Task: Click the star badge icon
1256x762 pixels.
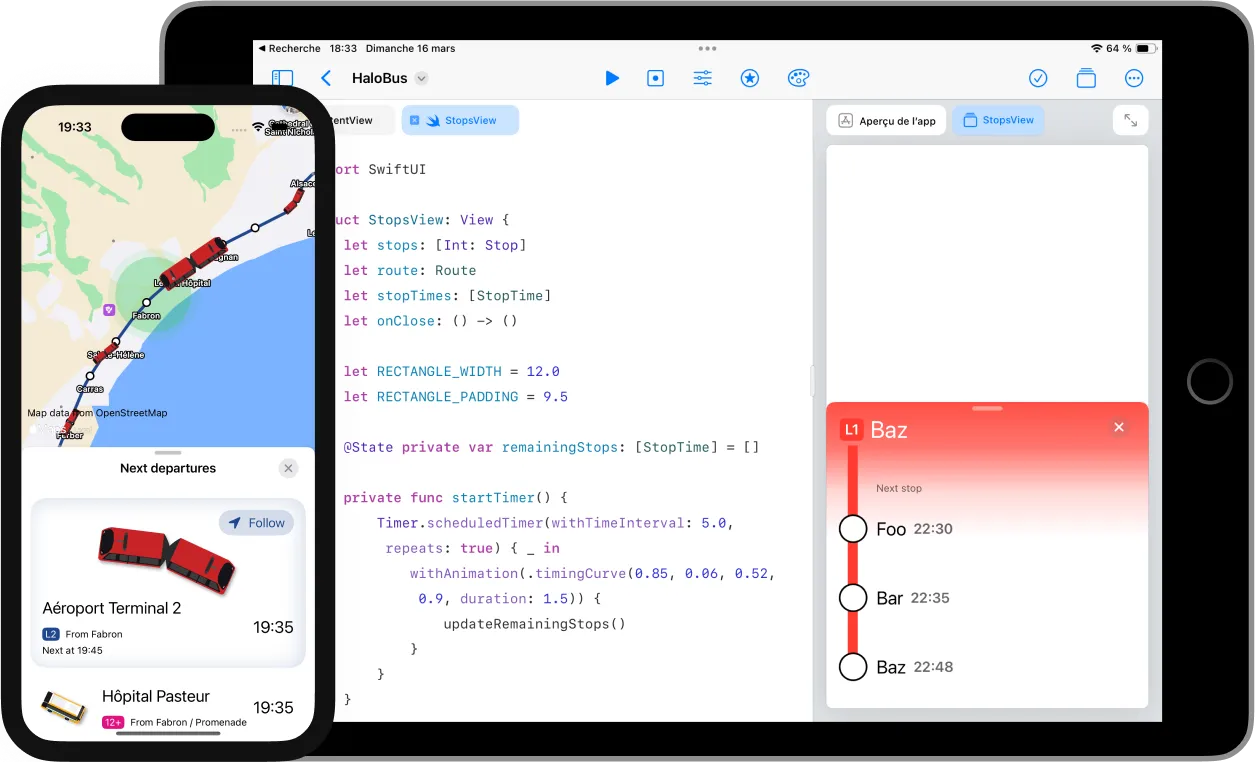Action: coord(750,78)
